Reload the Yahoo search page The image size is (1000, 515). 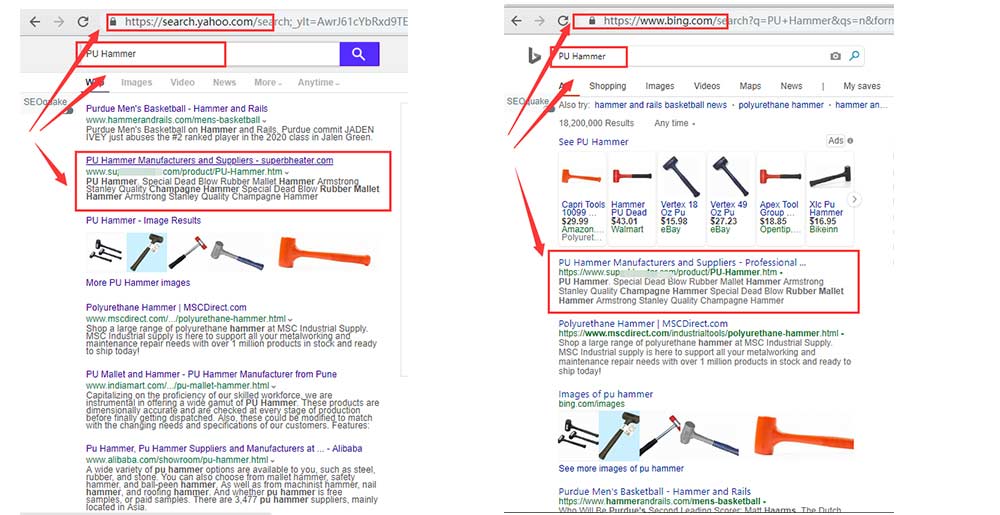click(x=83, y=22)
